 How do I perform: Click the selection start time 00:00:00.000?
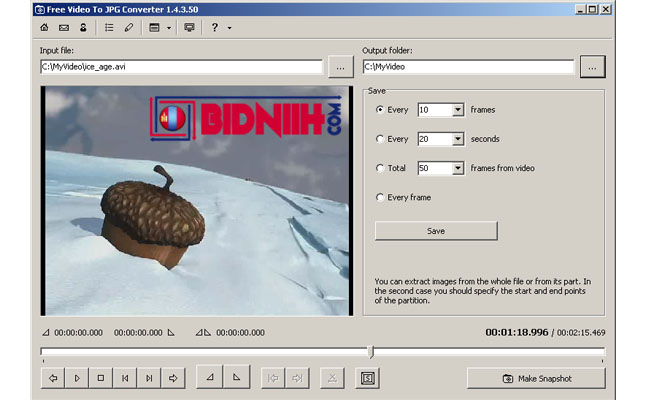point(78,333)
